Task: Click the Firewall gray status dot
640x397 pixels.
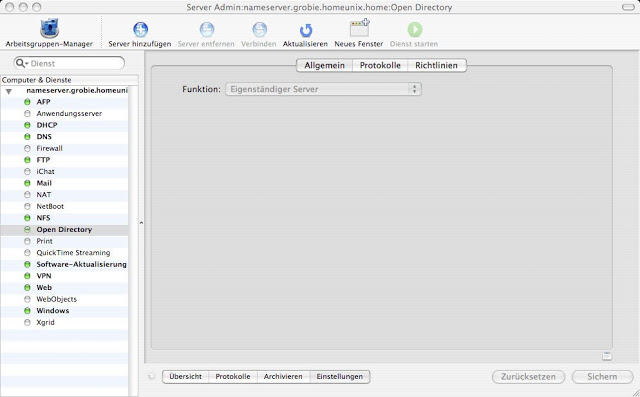Action: coord(27,149)
